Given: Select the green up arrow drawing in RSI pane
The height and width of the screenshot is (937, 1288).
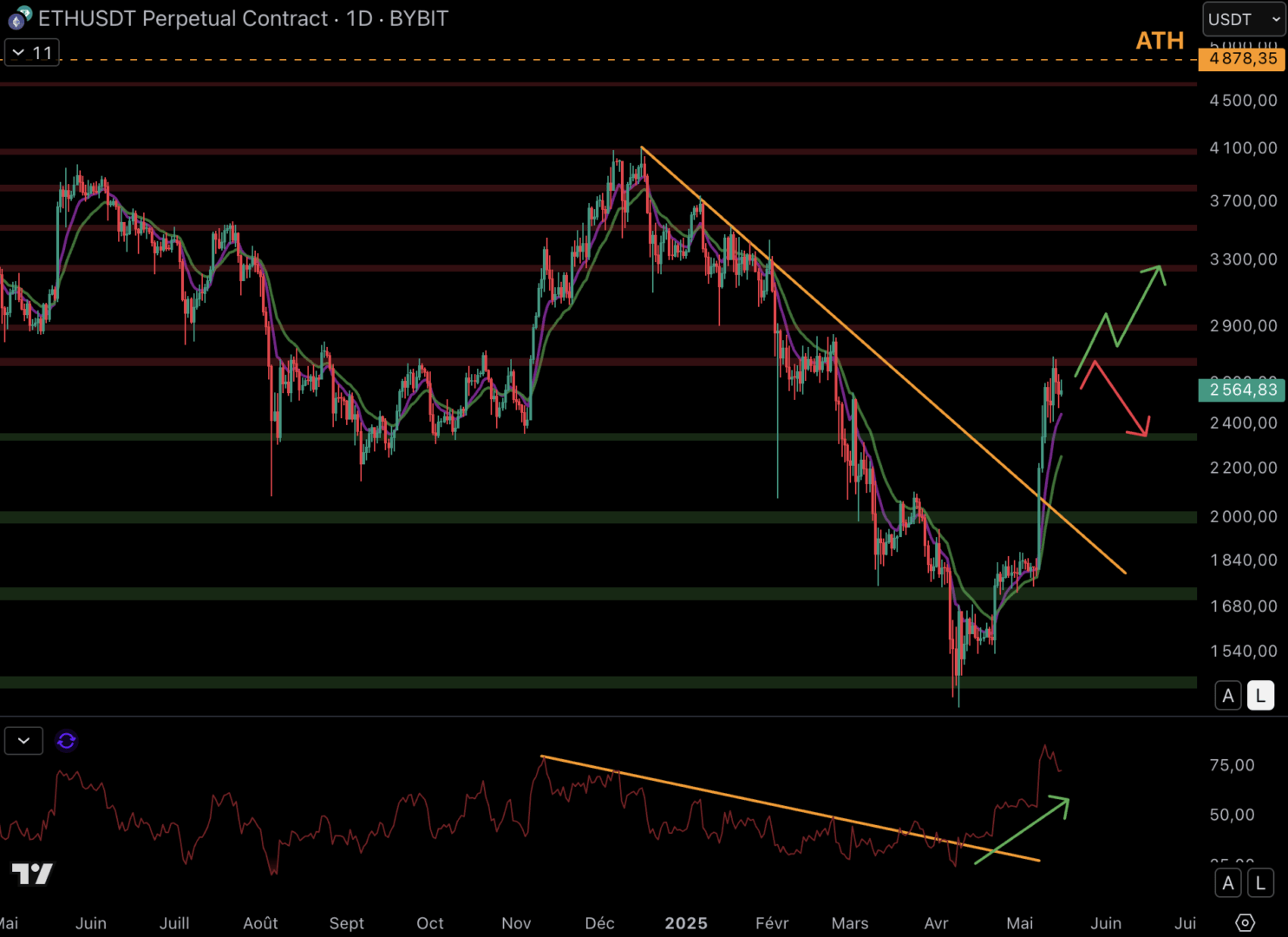Looking at the screenshot, I should point(1023,829).
